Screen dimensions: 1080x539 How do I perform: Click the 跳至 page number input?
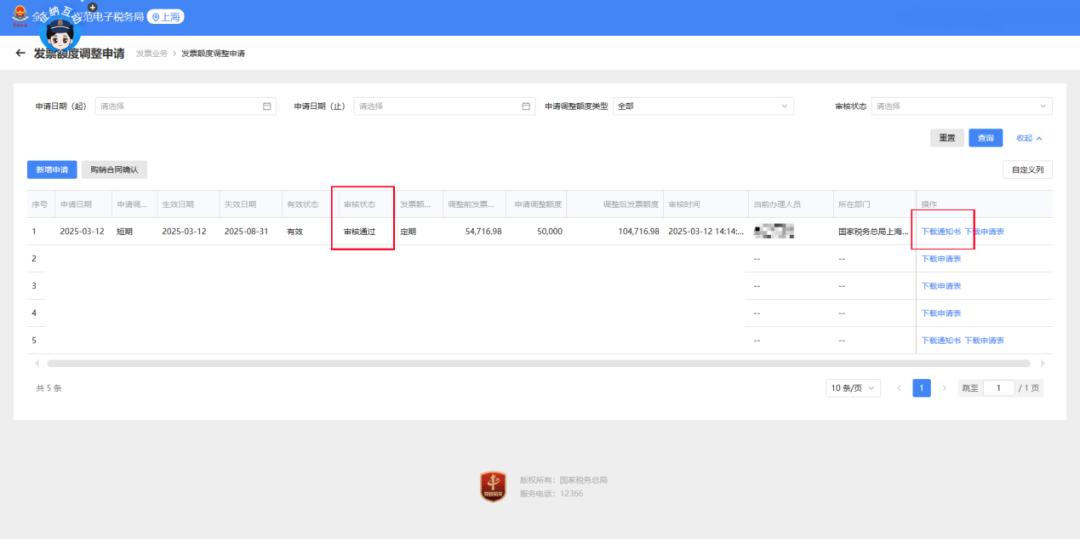click(x=997, y=388)
